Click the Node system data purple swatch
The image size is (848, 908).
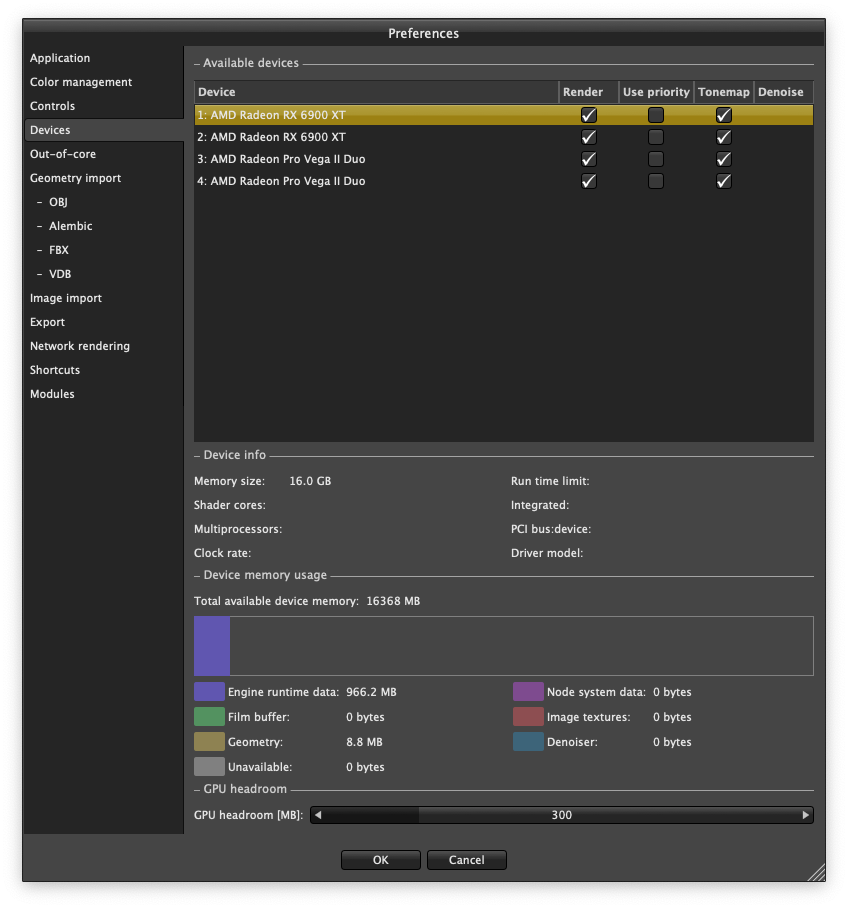pyautogui.click(x=528, y=692)
